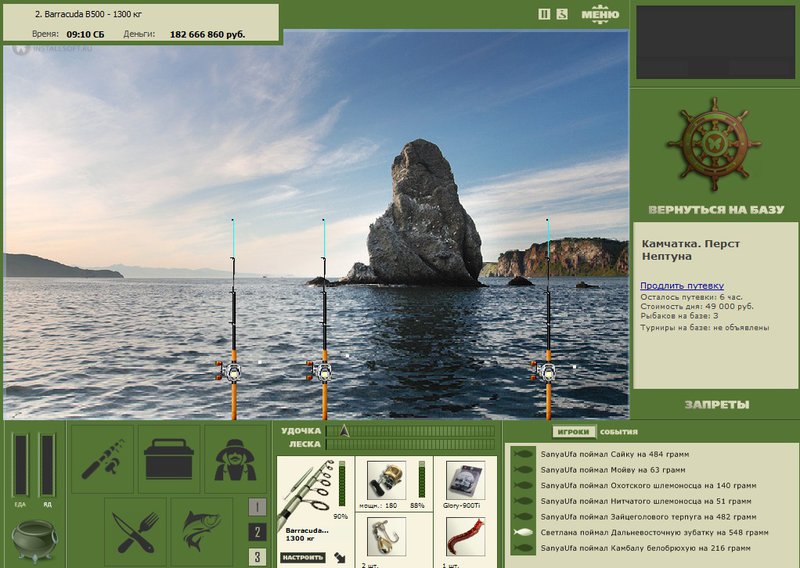Open the МЕНЮ game menu
The height and width of the screenshot is (568, 800).
click(x=600, y=14)
